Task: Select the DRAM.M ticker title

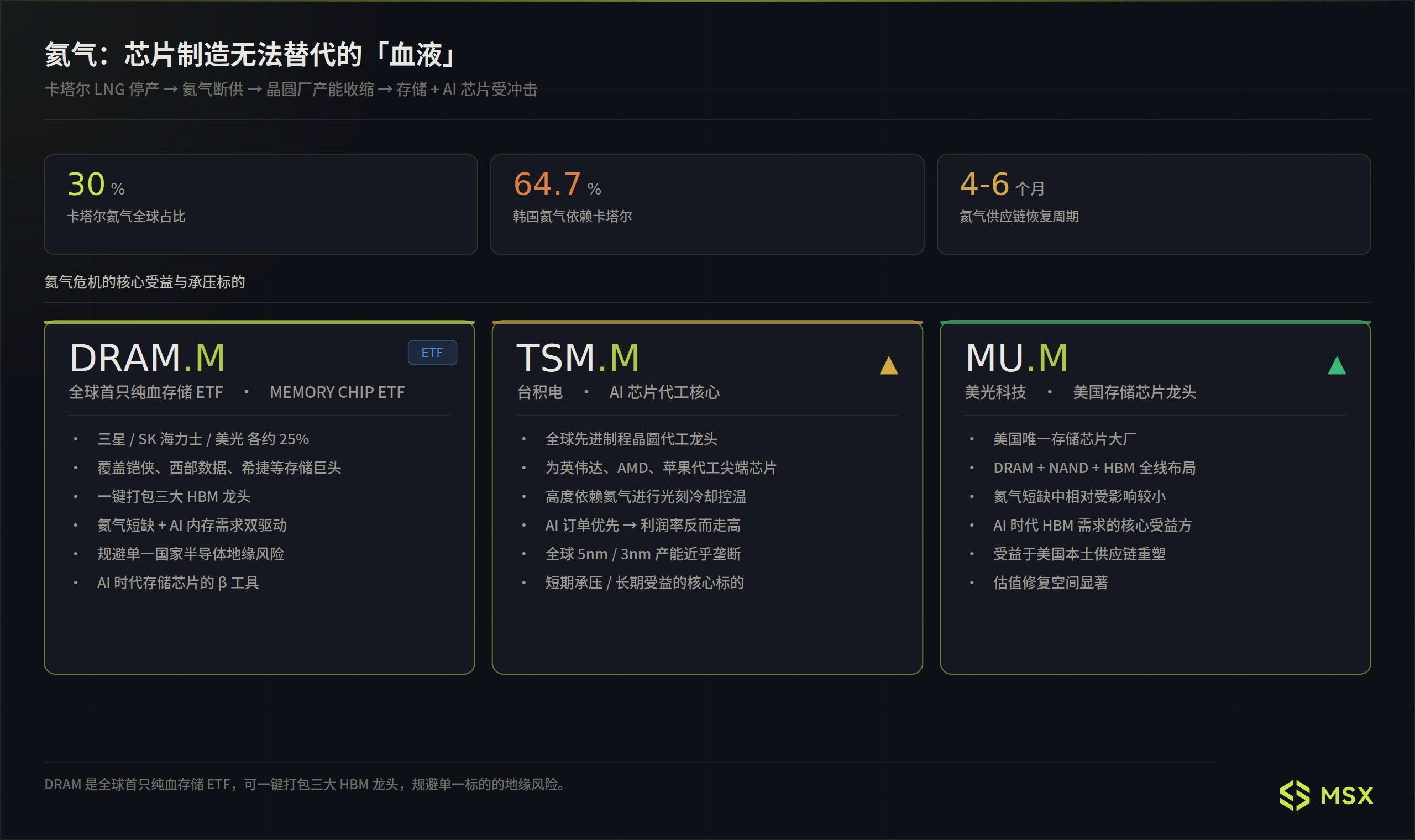Action: click(147, 358)
